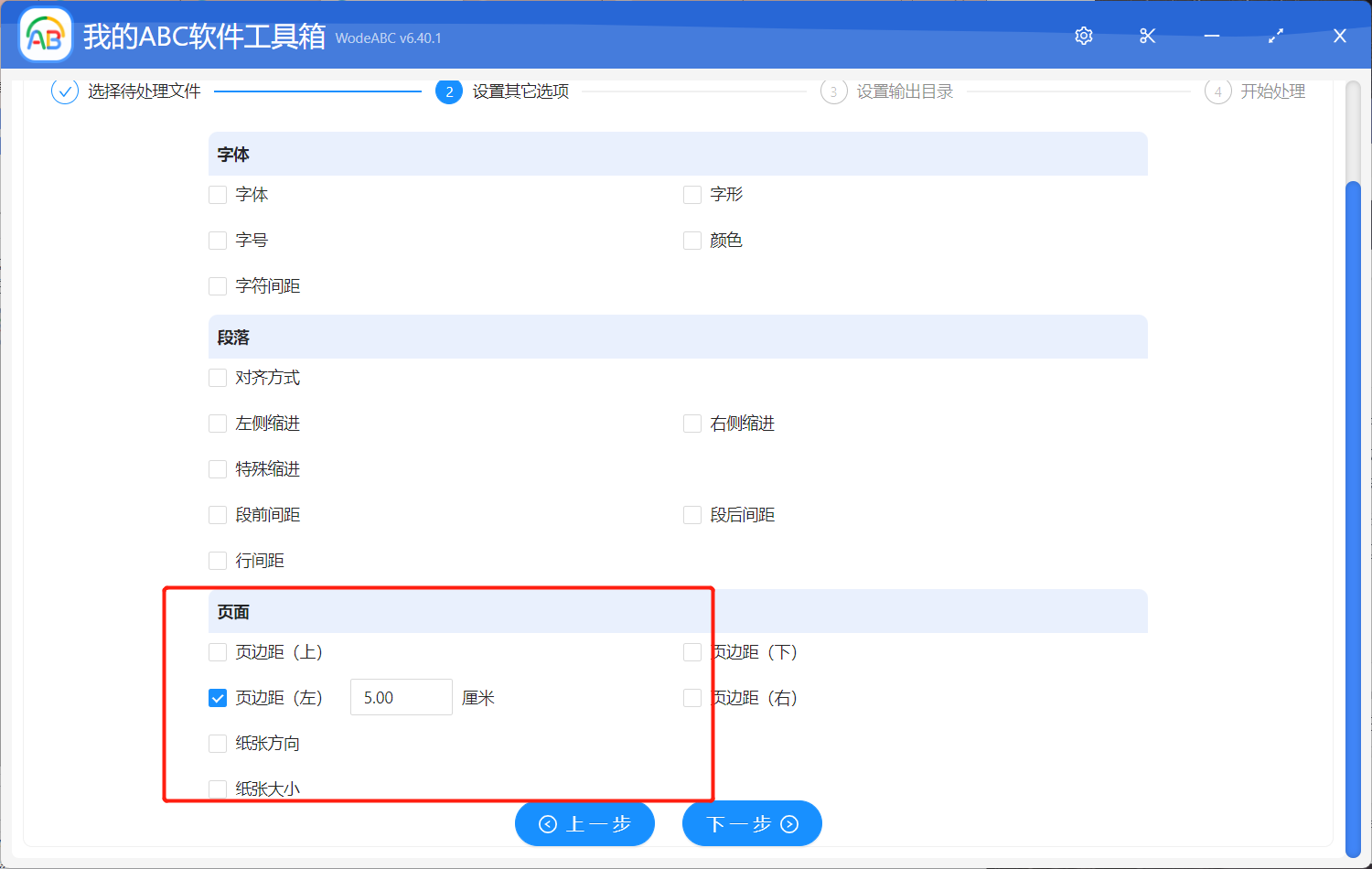This screenshot has height=869, width=1372.
Task: Enable the 字体 checkbox
Action: 217,194
